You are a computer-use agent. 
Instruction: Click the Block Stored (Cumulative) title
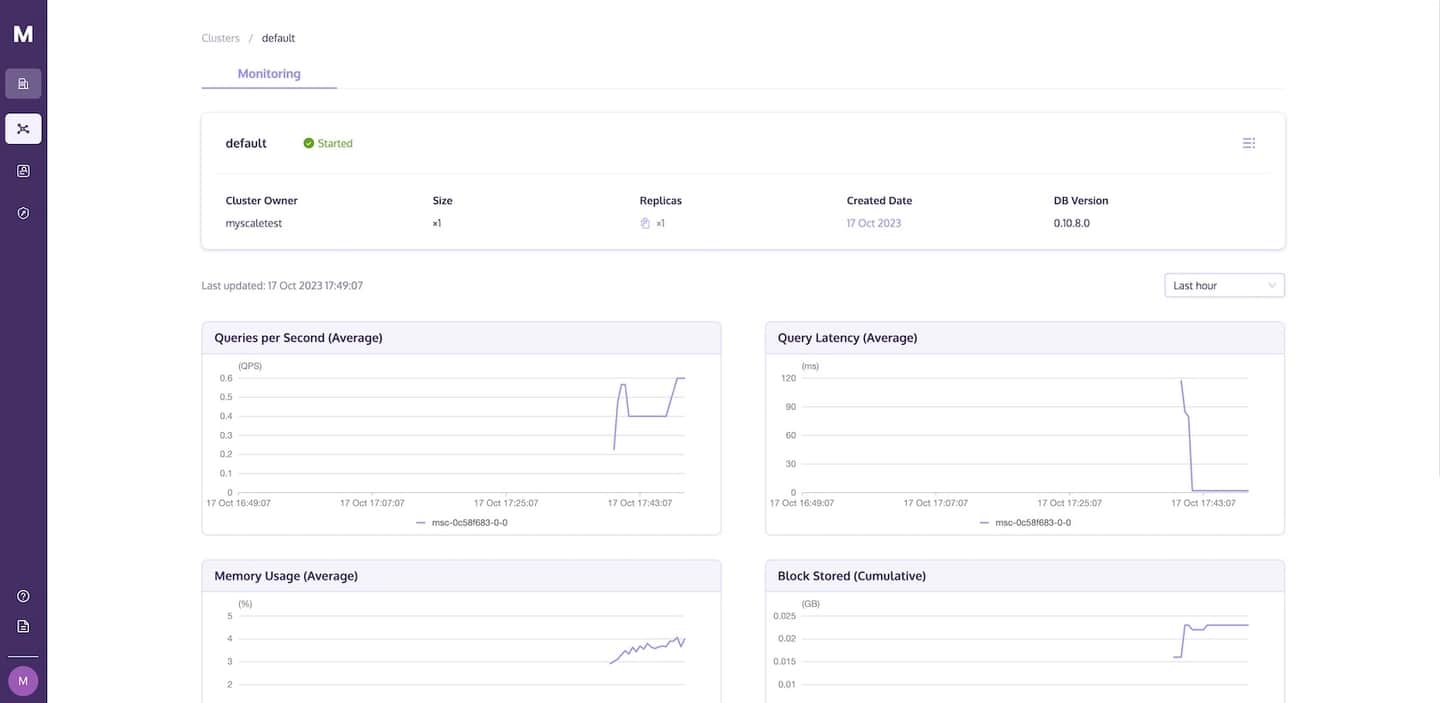(x=852, y=576)
